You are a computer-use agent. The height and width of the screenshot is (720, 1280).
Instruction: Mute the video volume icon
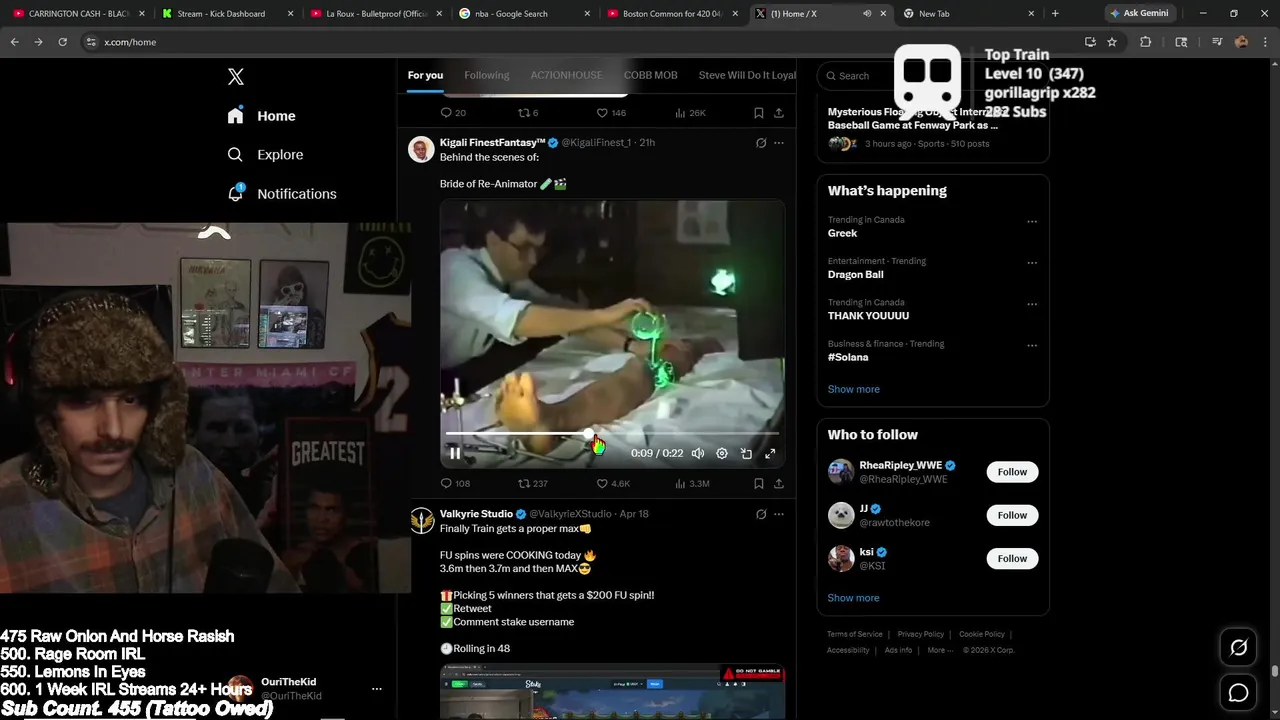[698, 453]
